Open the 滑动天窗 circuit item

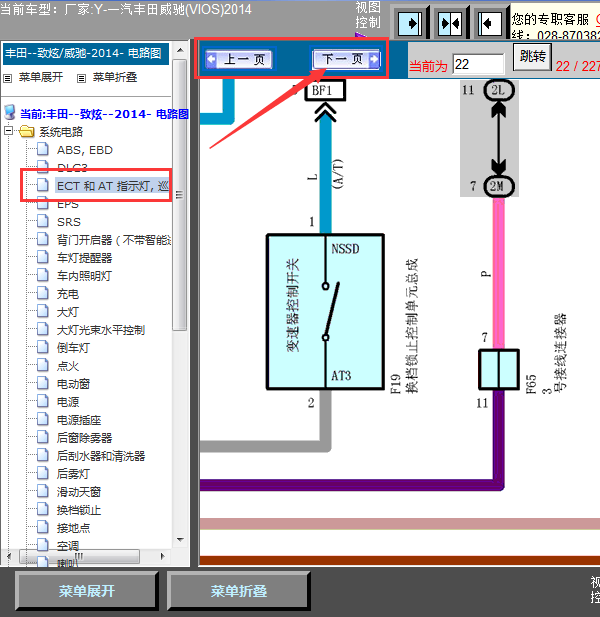tap(79, 491)
